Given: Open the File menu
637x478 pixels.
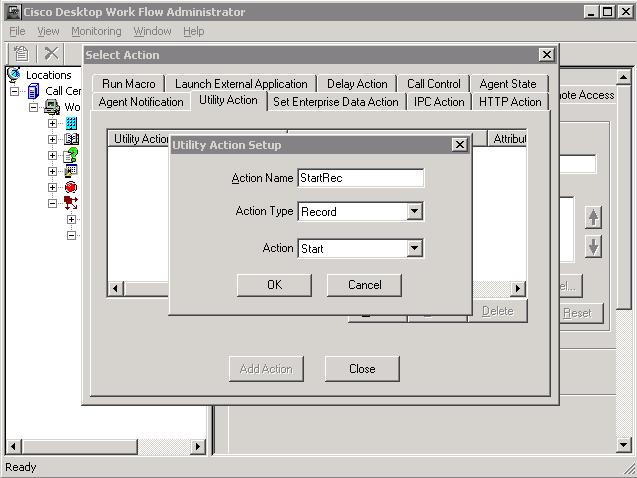Looking at the screenshot, I should click(x=17, y=31).
